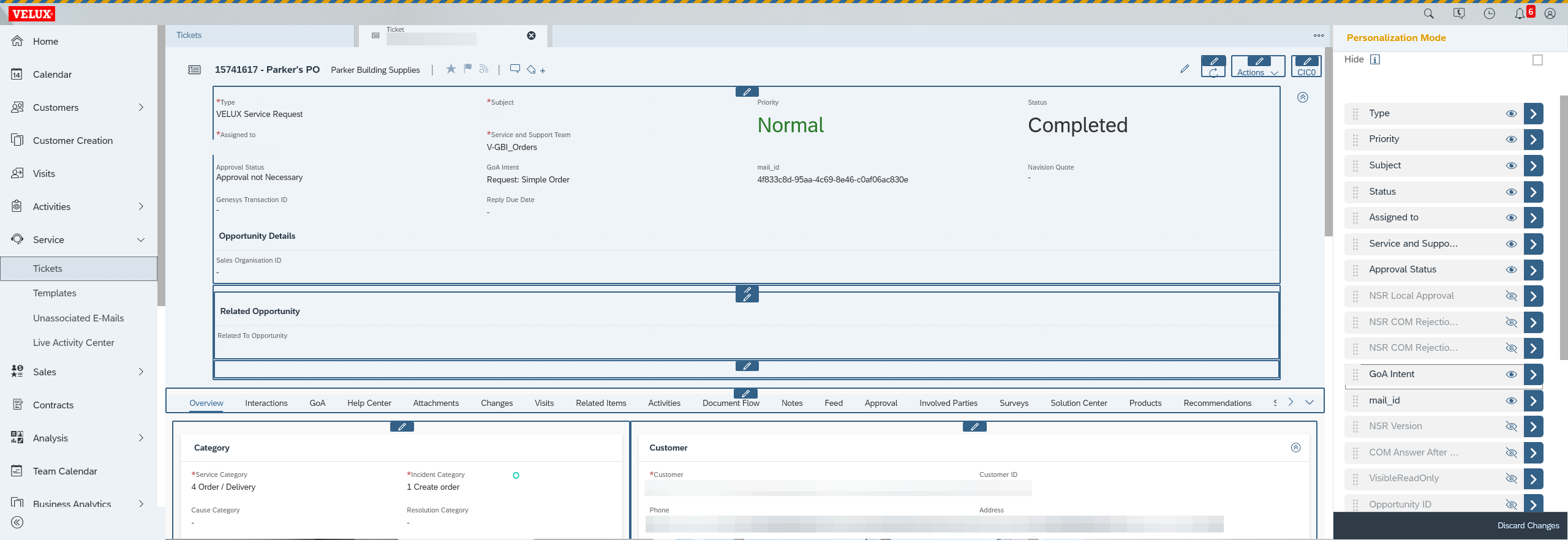Expand the Sales sidebar menu
The image size is (1568, 540).
(x=141, y=372)
